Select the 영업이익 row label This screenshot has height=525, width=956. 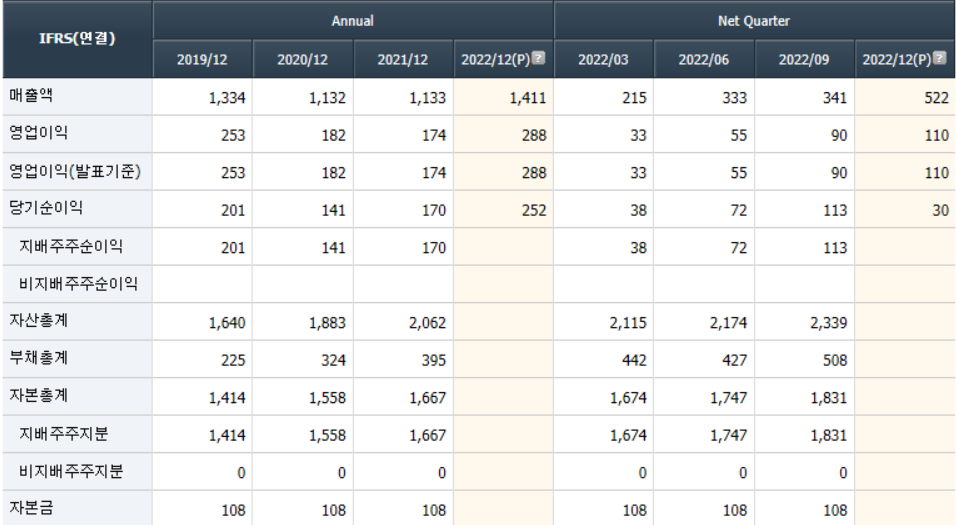click(x=38, y=132)
